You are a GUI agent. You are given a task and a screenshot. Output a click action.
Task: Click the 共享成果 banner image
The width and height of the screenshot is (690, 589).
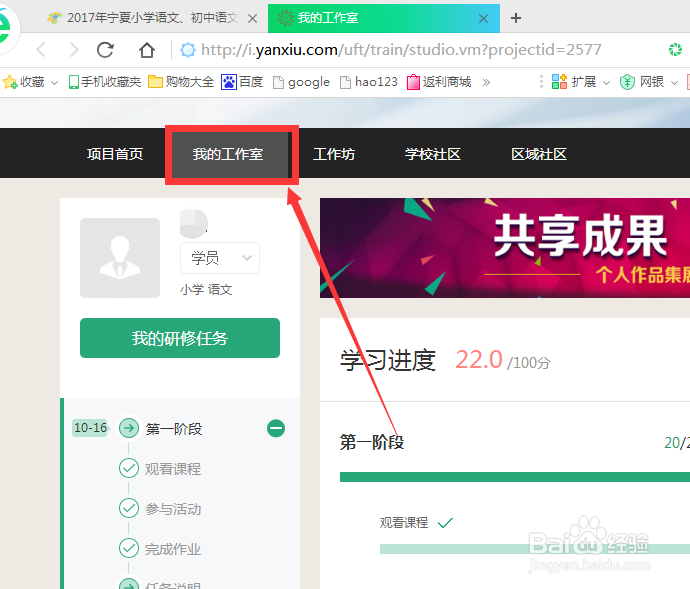click(x=505, y=248)
